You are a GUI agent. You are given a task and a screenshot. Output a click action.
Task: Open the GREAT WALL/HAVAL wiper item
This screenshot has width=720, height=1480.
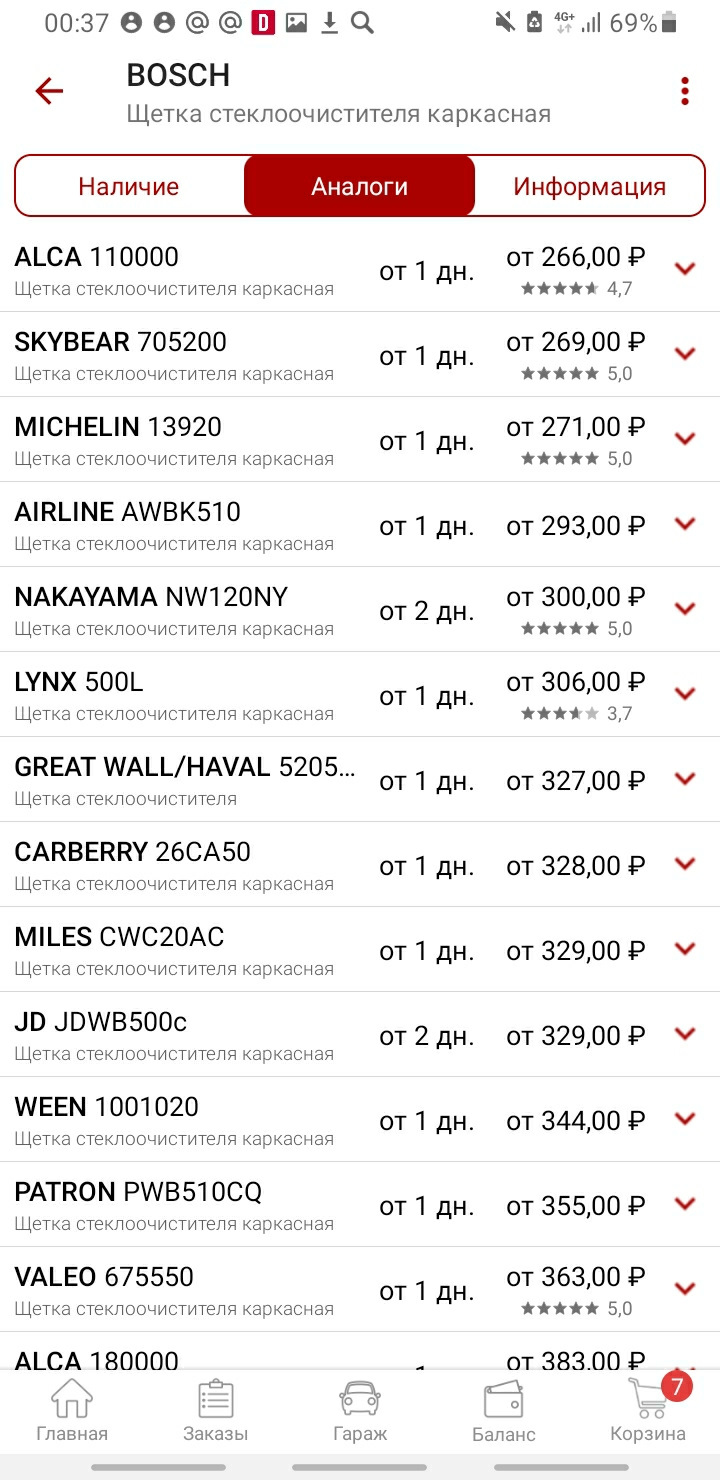(x=360, y=780)
